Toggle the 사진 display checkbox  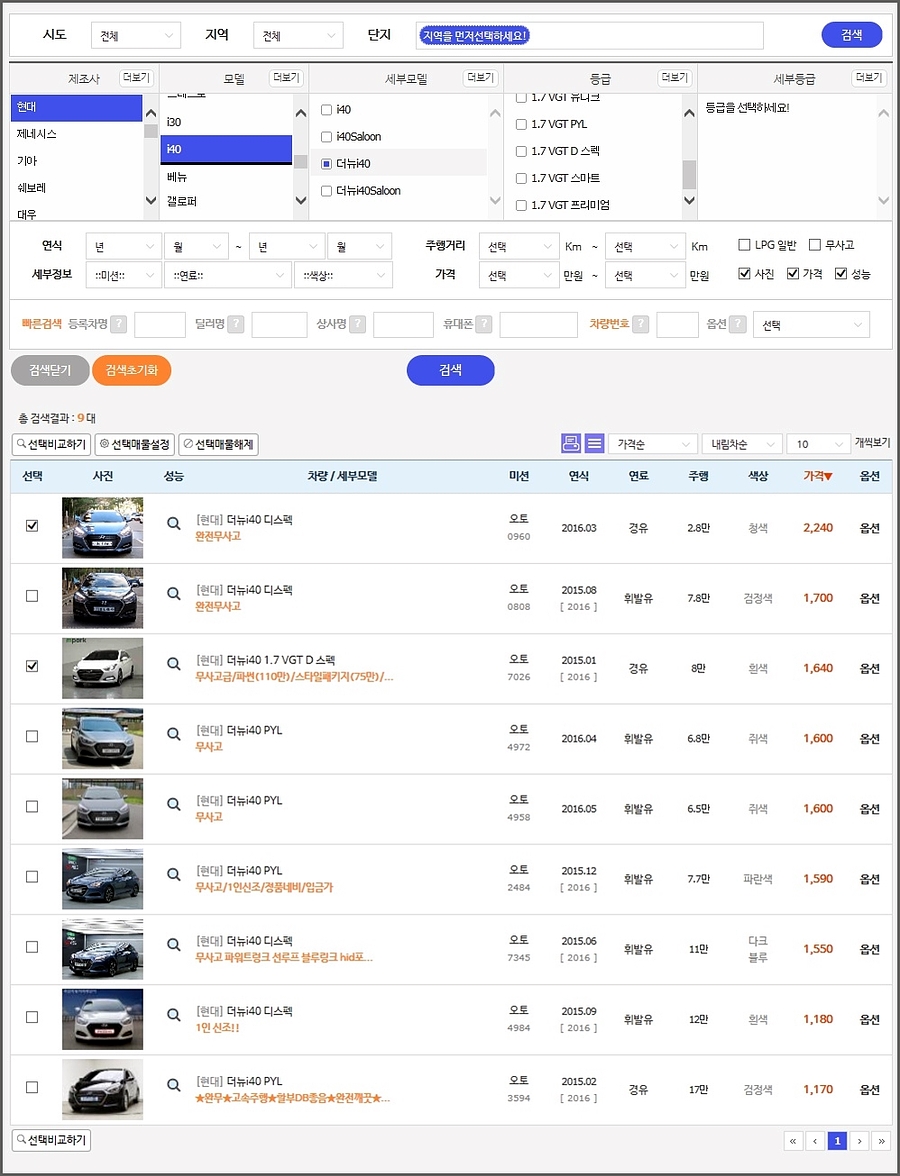point(744,273)
